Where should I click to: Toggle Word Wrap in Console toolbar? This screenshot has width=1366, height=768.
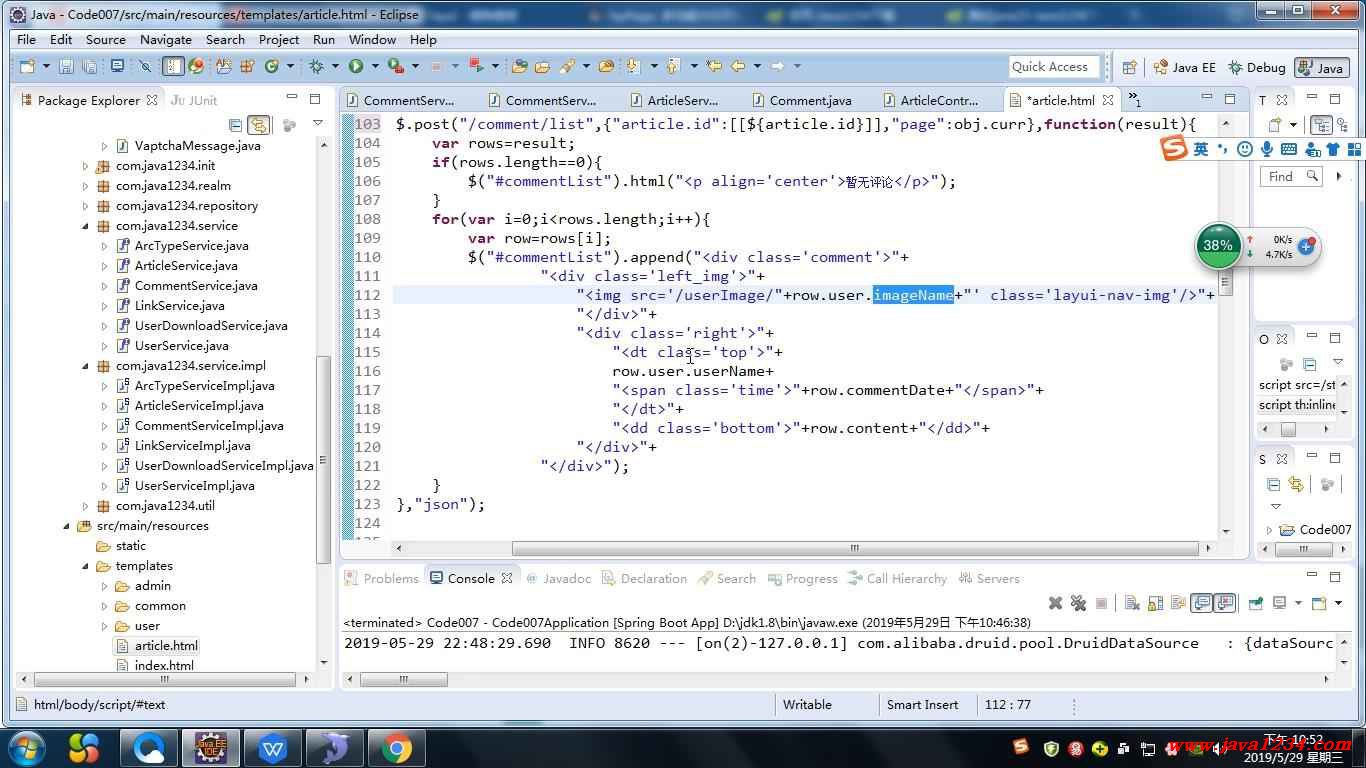(1178, 603)
